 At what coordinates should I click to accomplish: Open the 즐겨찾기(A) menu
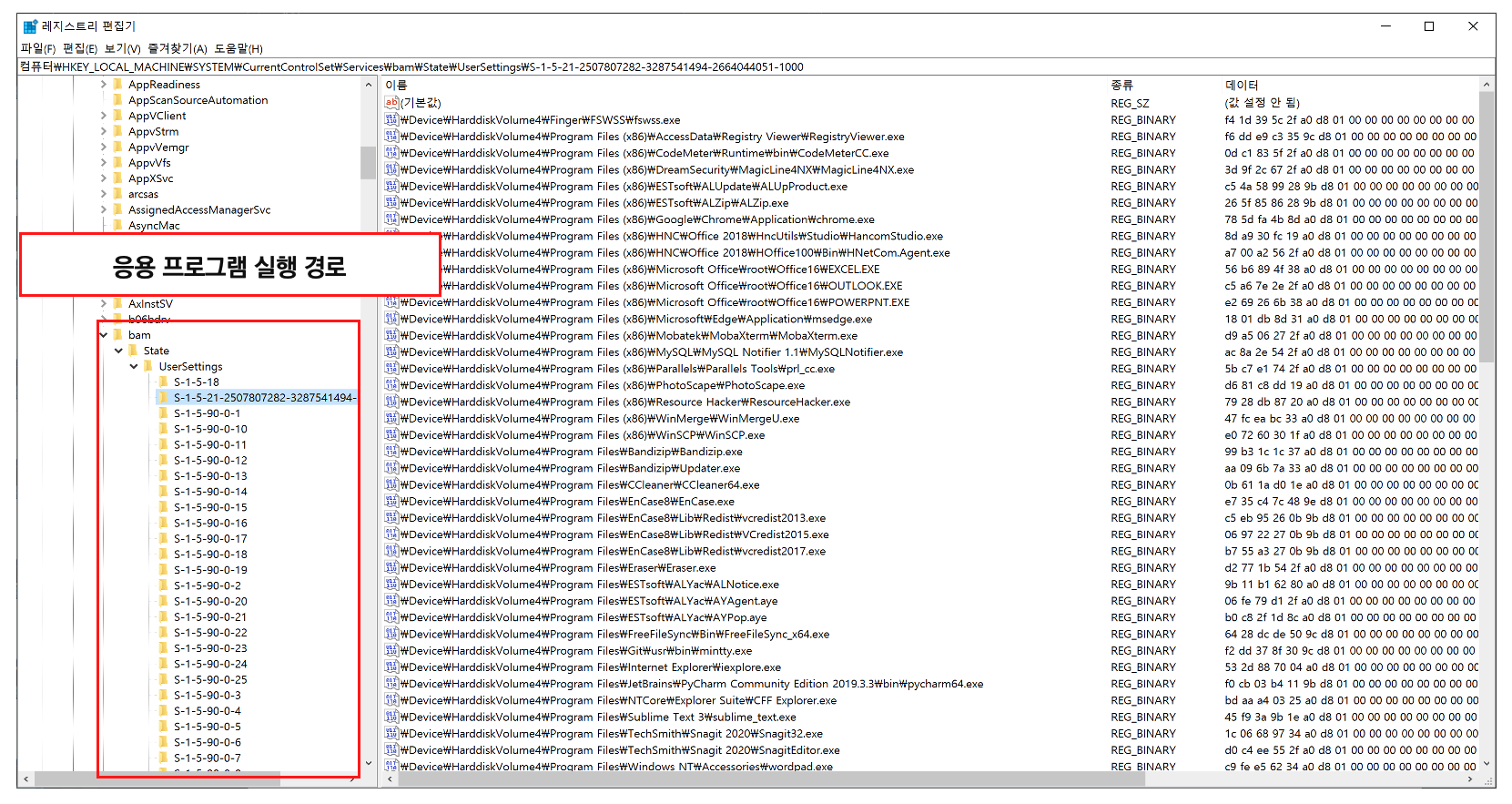(x=178, y=48)
